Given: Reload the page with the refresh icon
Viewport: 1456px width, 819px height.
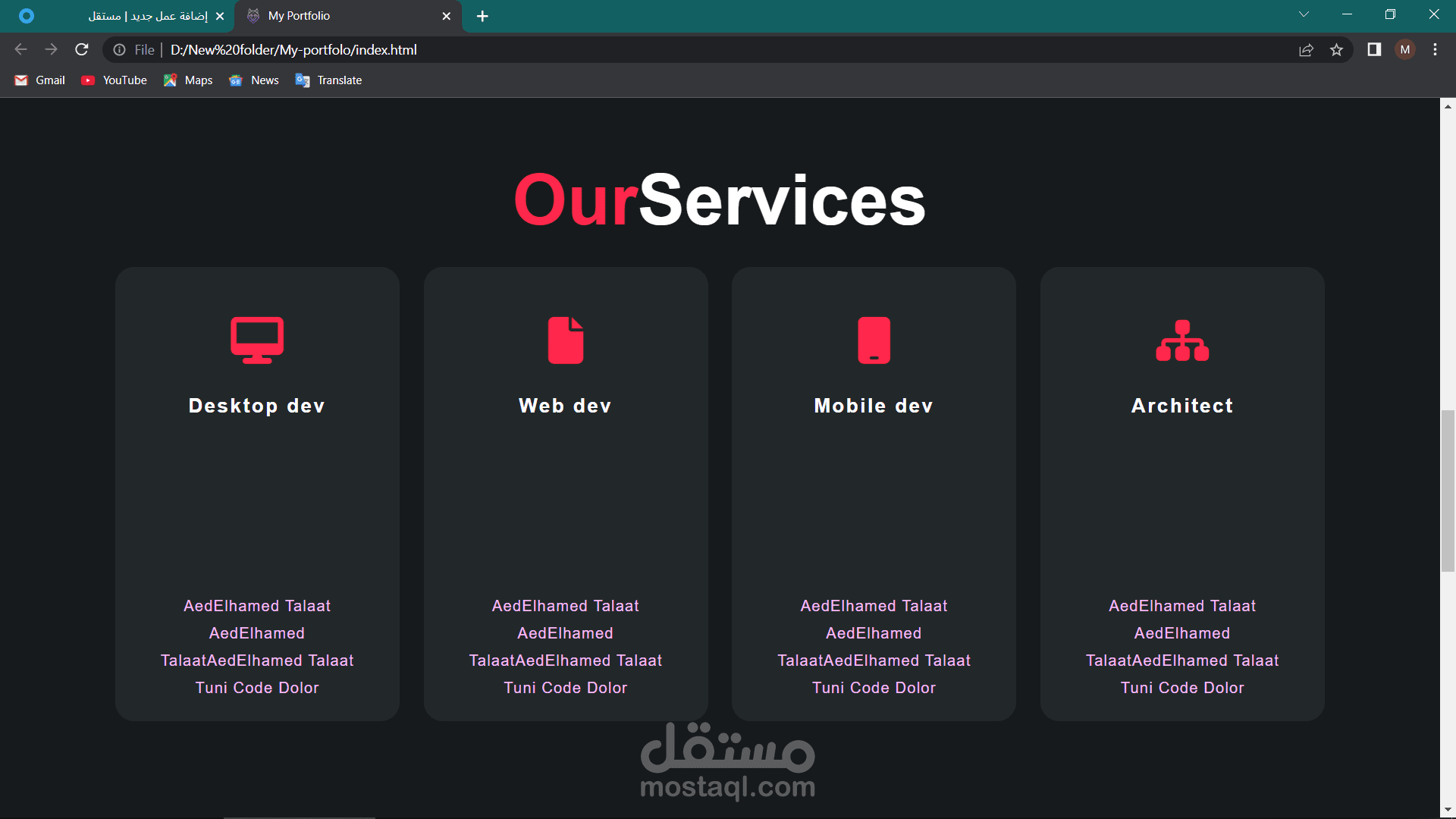Looking at the screenshot, I should click(82, 50).
